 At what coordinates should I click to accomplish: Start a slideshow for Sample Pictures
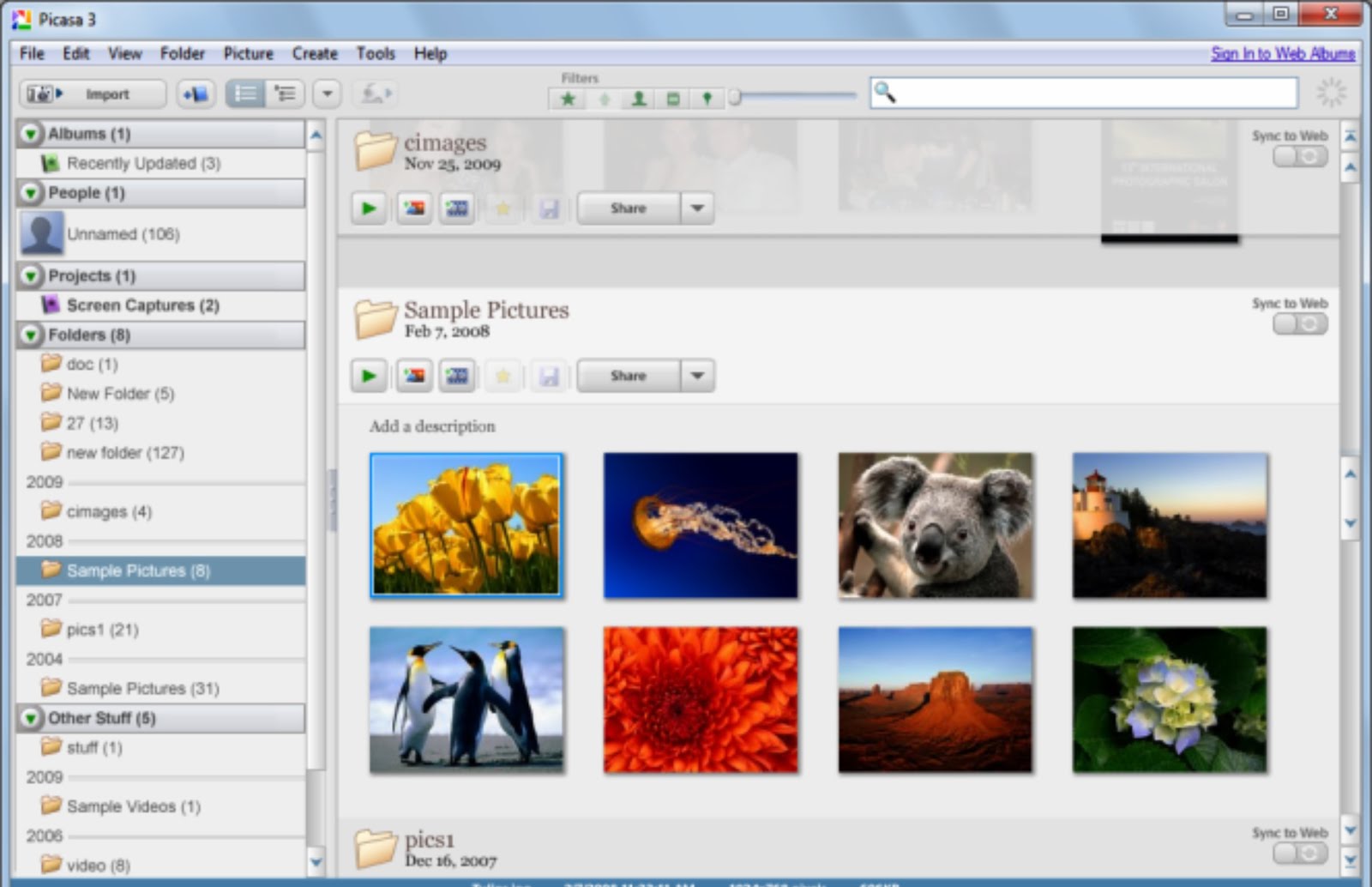click(368, 375)
